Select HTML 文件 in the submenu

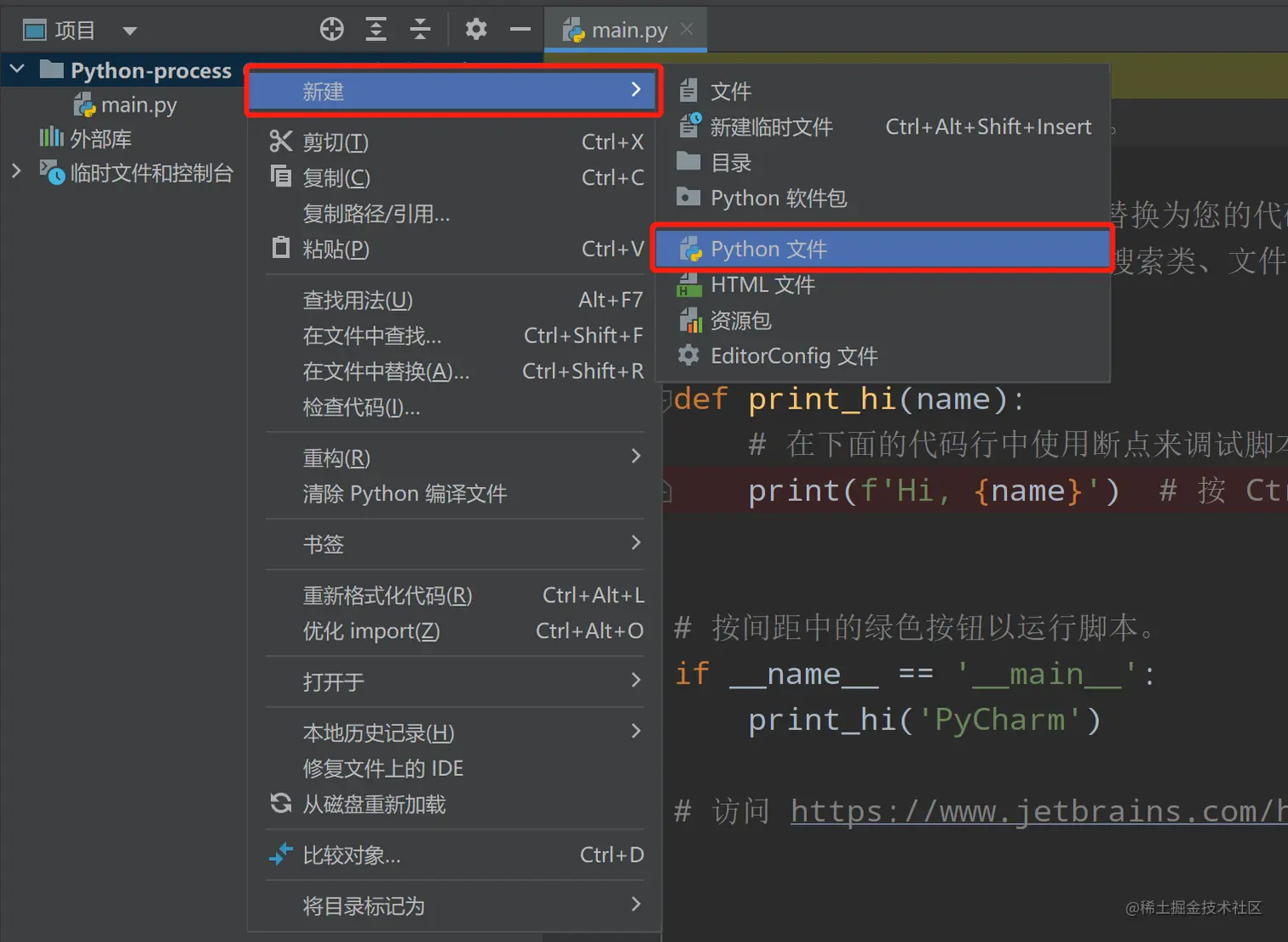tap(883, 284)
